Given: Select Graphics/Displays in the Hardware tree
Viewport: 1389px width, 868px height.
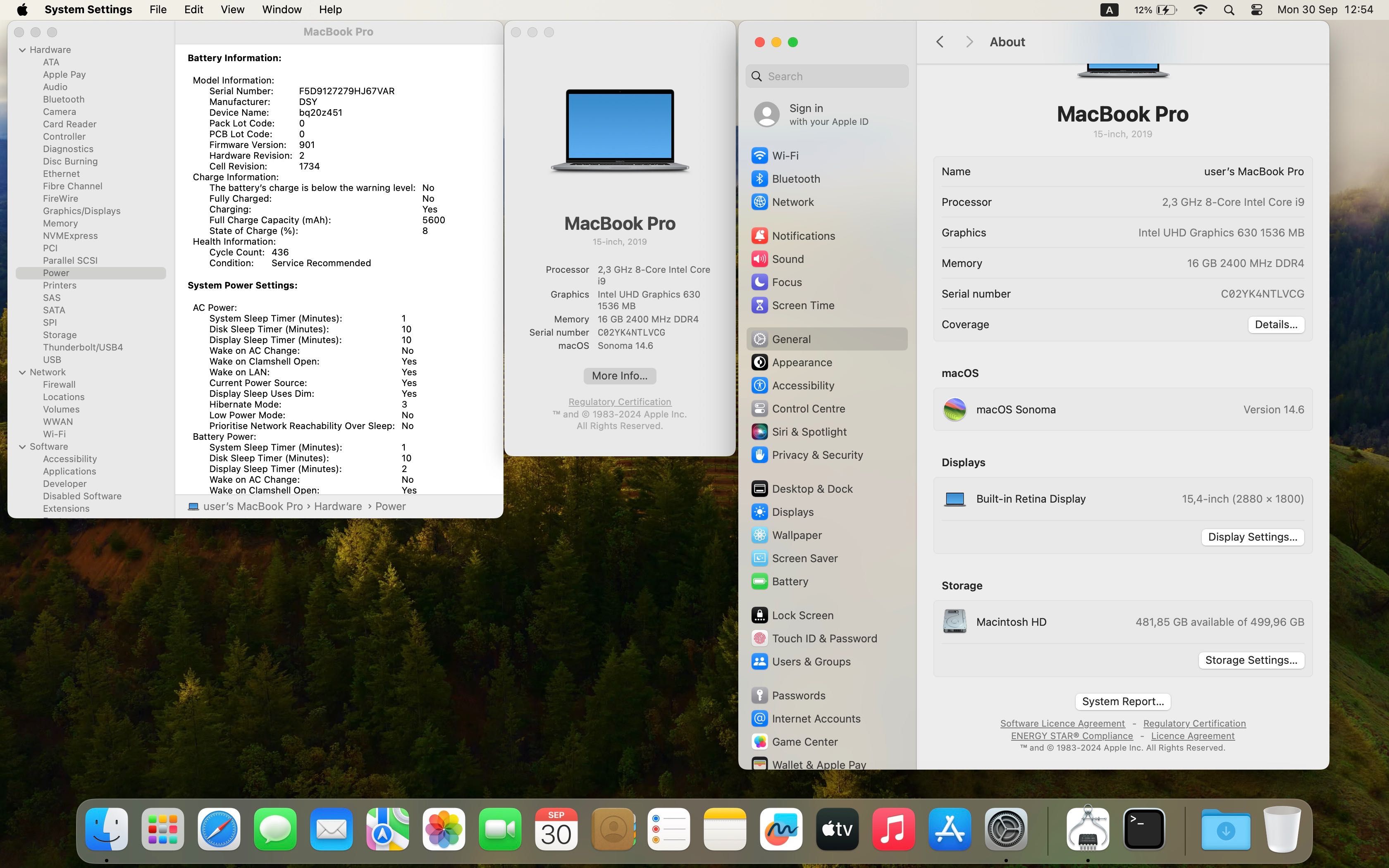Looking at the screenshot, I should tap(81, 211).
